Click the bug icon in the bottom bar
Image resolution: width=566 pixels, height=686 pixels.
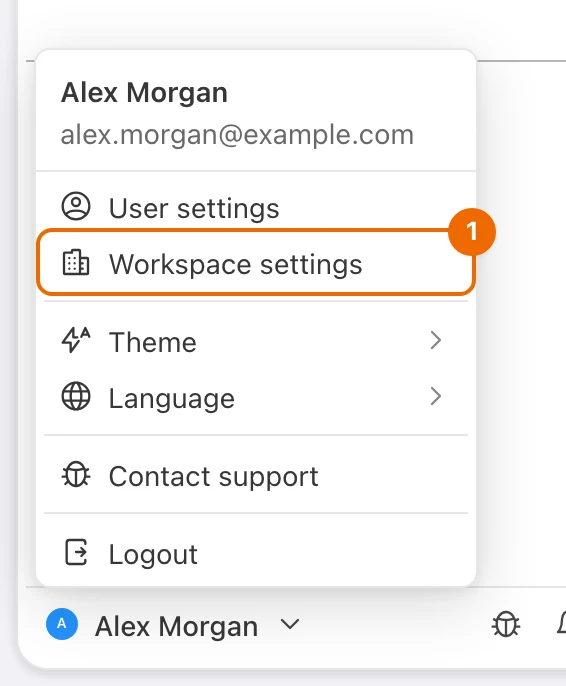pos(506,624)
